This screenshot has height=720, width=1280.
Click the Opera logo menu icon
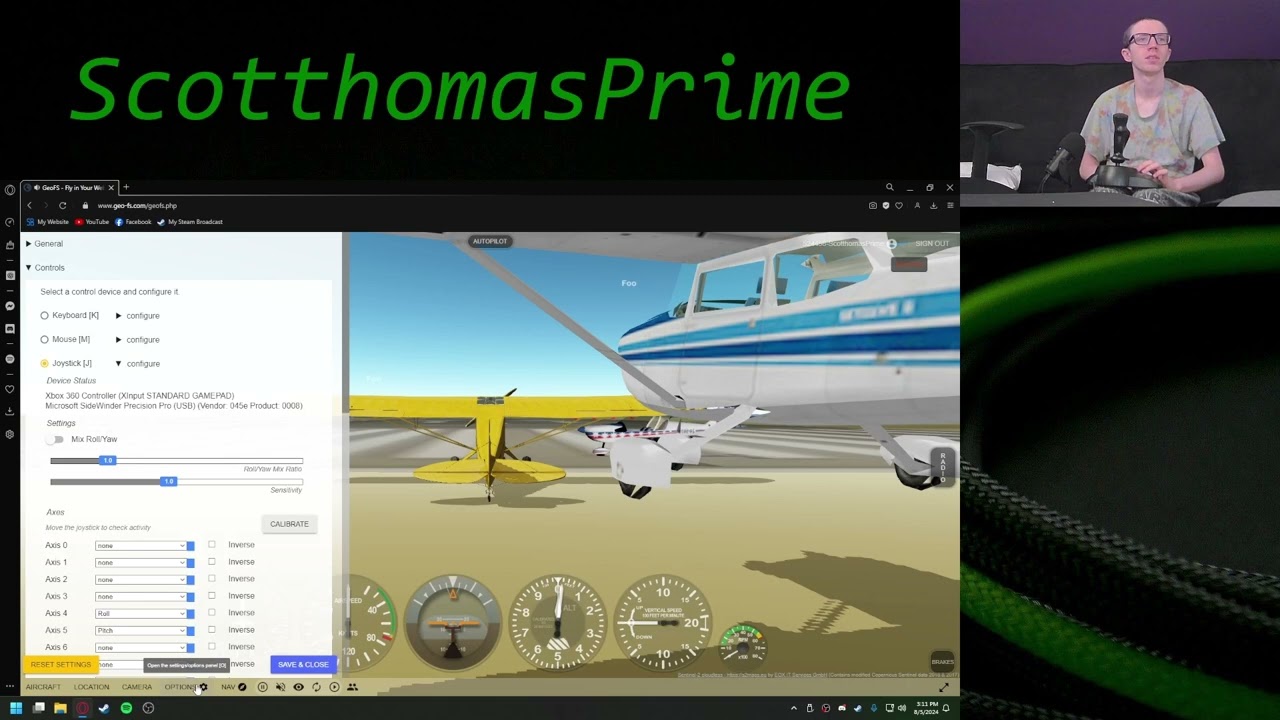point(10,189)
